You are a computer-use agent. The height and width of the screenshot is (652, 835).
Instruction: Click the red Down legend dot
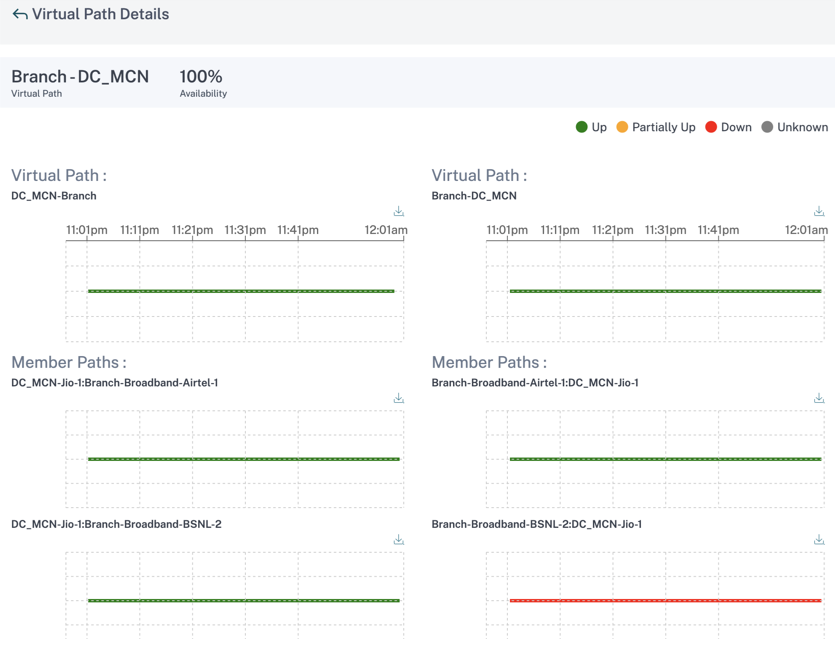(x=711, y=127)
